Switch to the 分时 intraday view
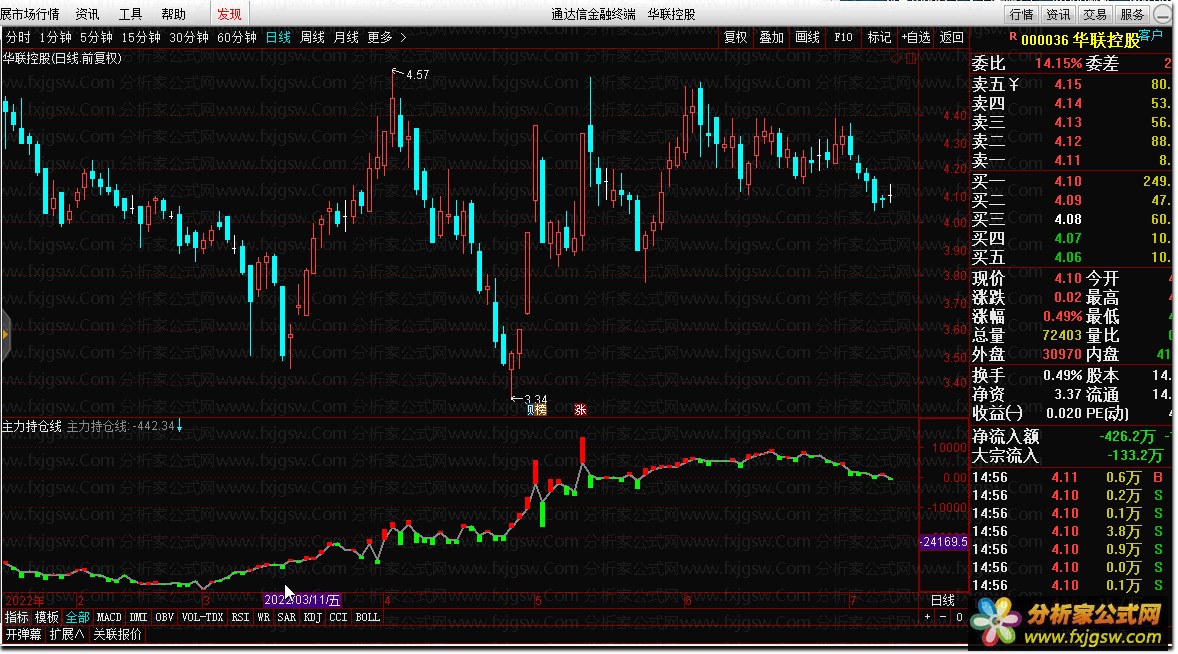The image size is (1178, 654). click(x=18, y=37)
